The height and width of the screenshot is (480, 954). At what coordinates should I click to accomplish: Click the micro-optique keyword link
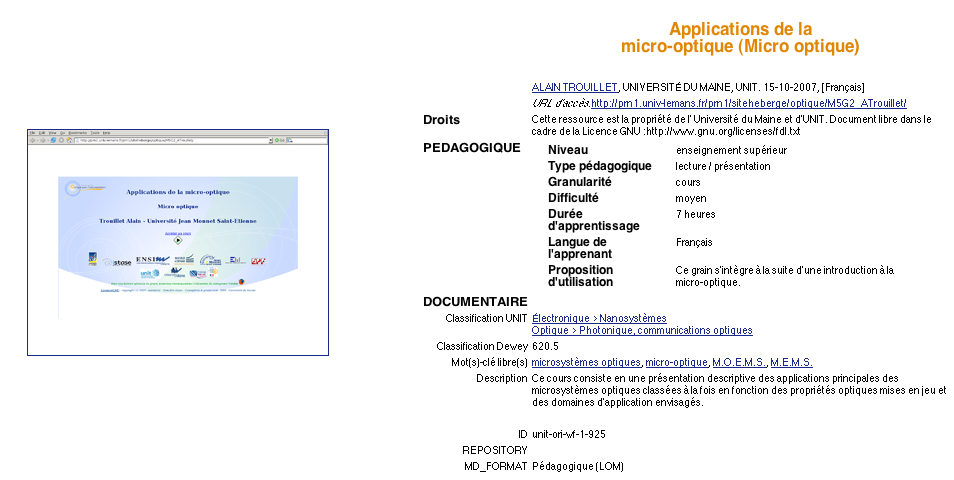(677, 363)
